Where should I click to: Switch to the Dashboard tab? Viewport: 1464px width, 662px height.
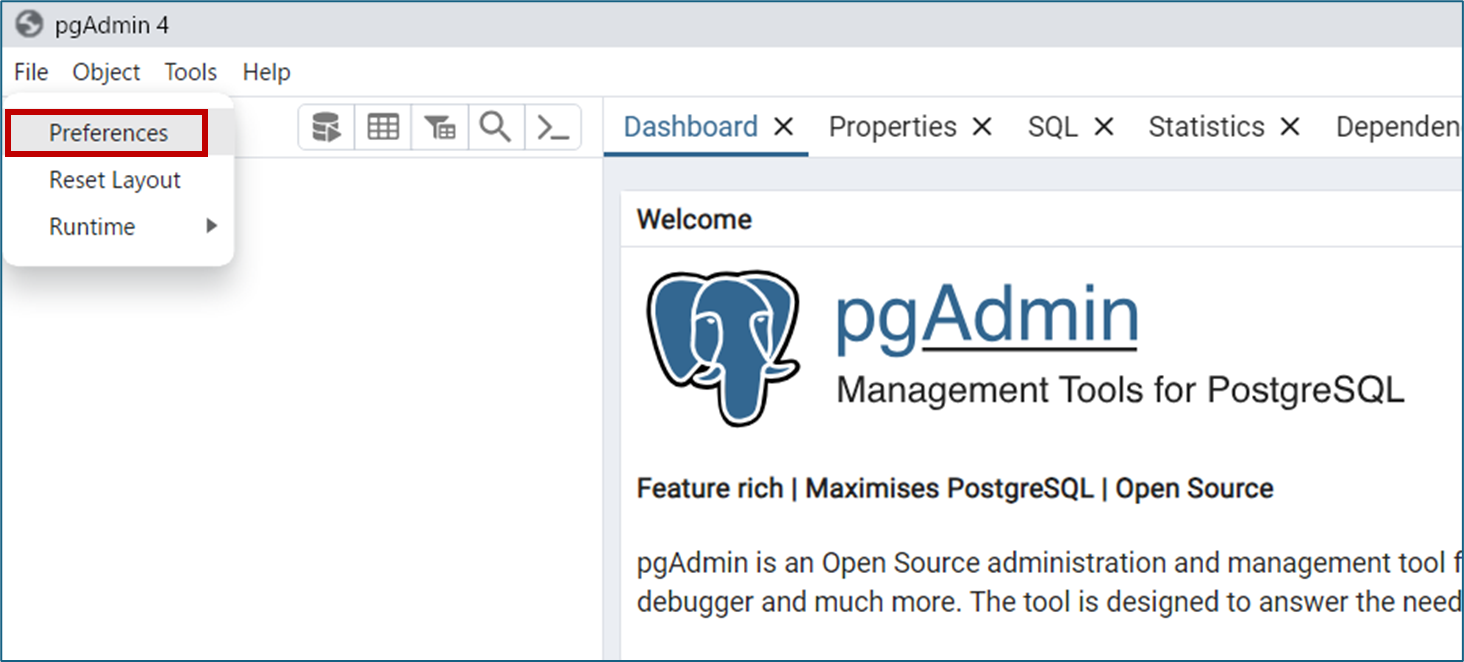pyautogui.click(x=691, y=127)
